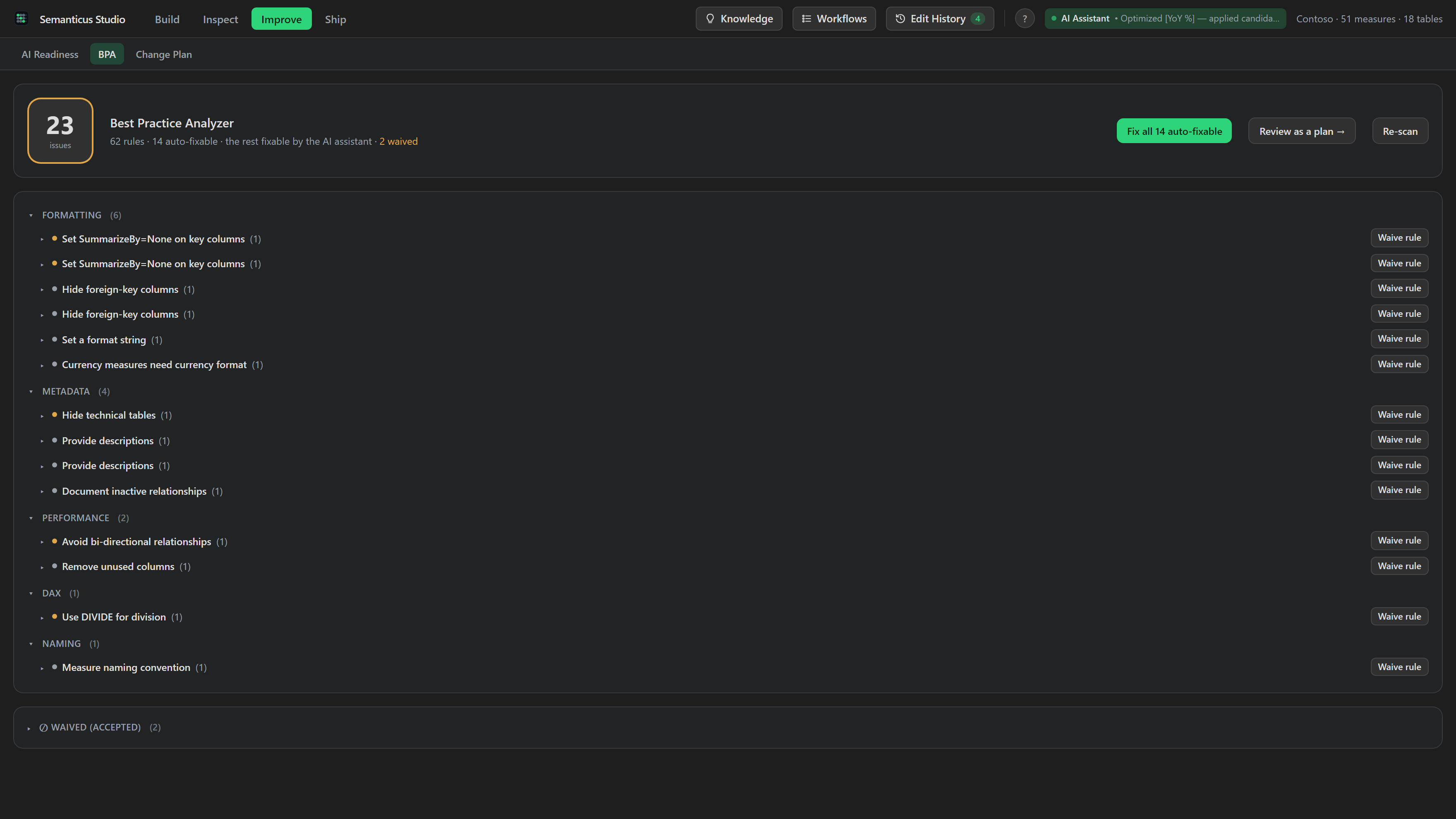Click Review as a plan button
1456x819 pixels.
click(x=1302, y=131)
